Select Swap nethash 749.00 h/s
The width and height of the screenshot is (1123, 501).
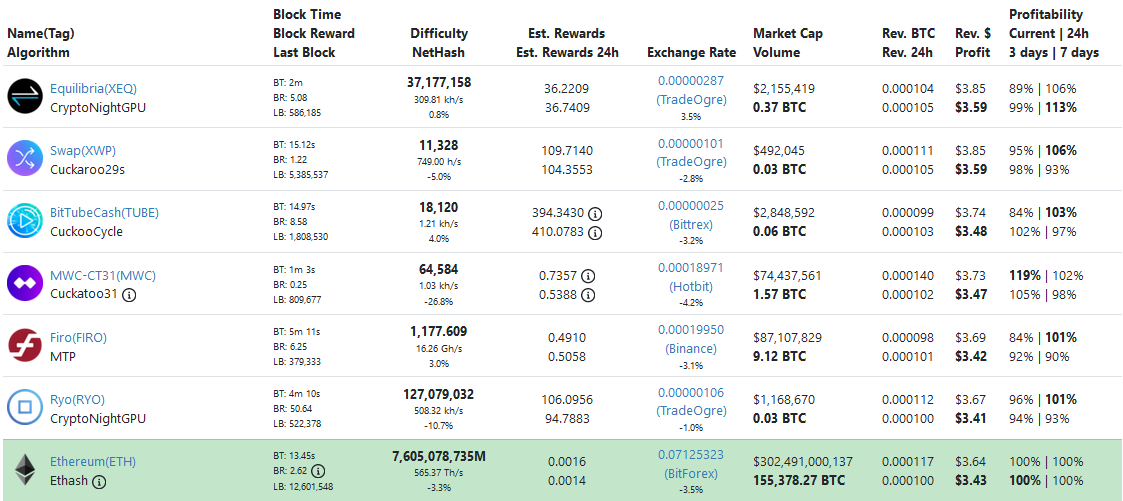point(439,162)
